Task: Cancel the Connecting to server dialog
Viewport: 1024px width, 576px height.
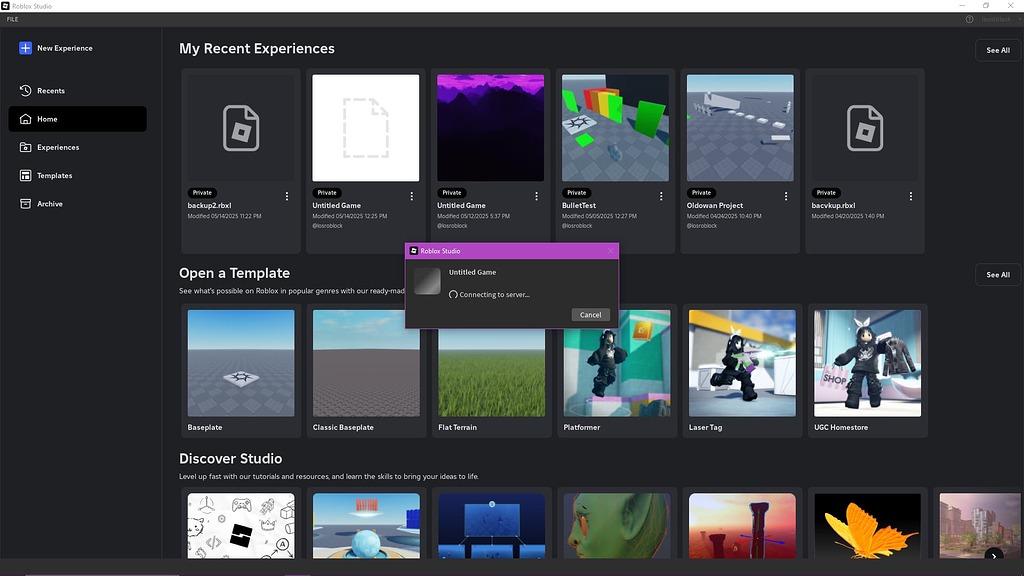Action: coord(590,315)
